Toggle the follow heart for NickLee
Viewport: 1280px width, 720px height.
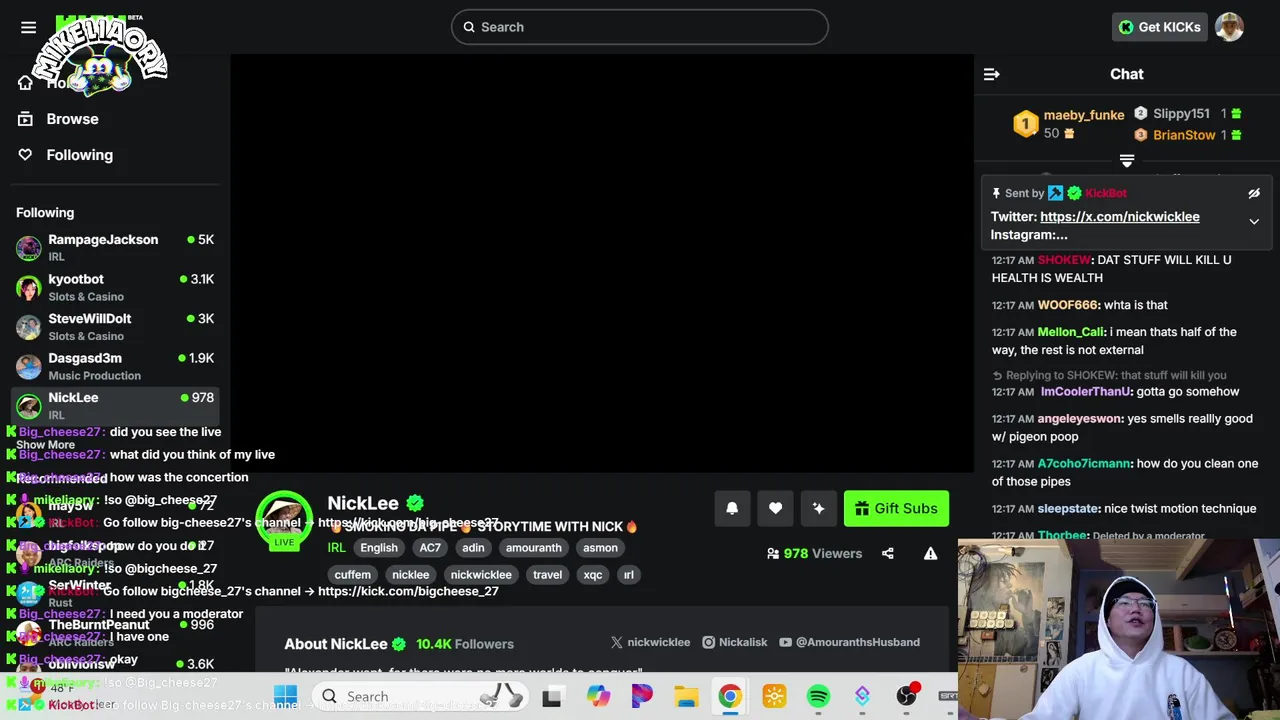click(x=775, y=508)
